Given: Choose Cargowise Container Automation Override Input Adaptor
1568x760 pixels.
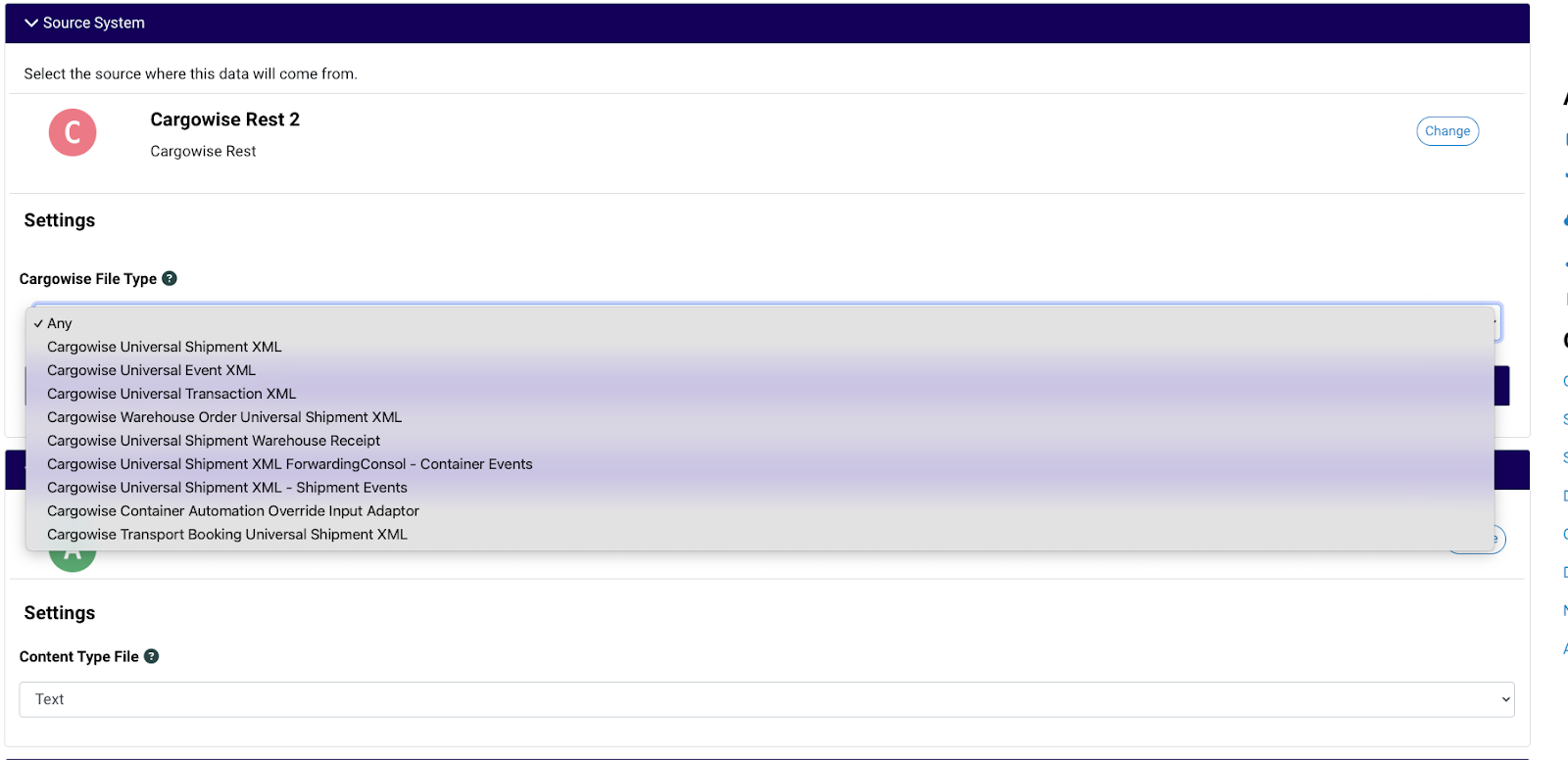Looking at the screenshot, I should 759,511.
